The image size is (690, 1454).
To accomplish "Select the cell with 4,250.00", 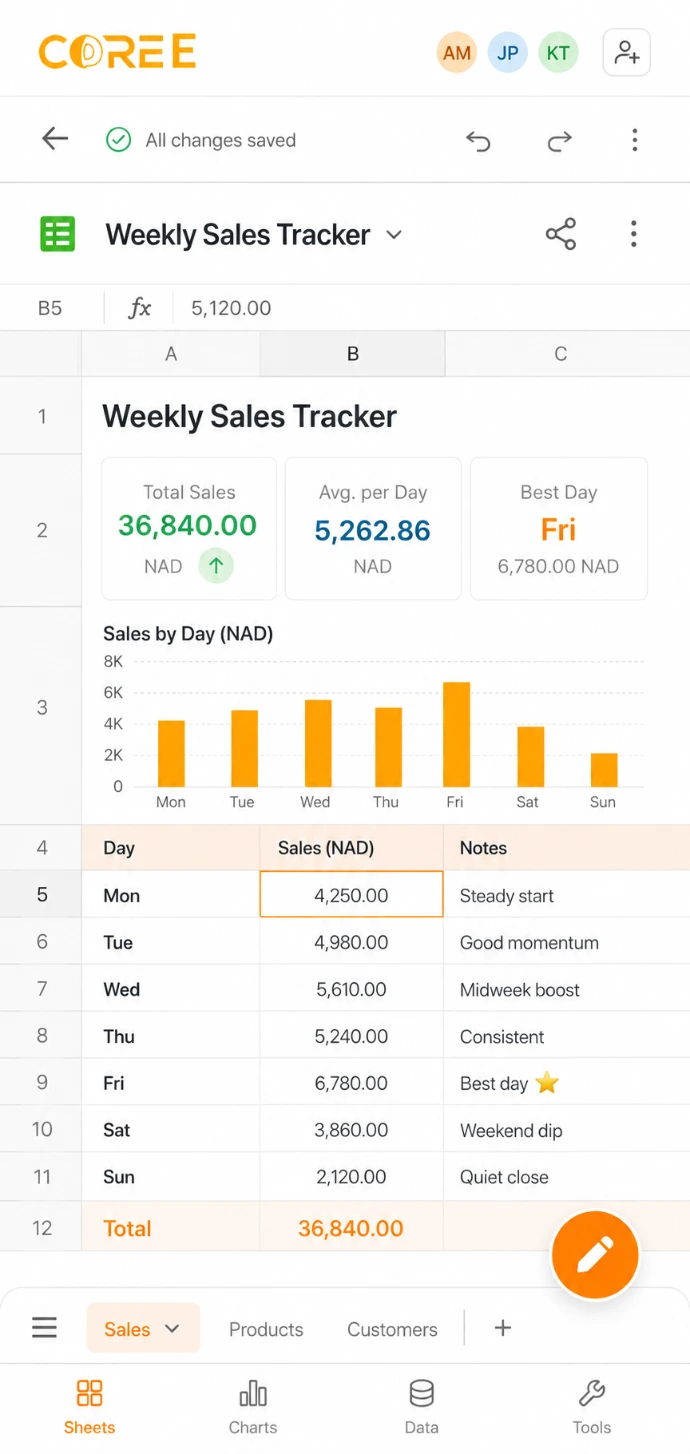I will click(x=351, y=894).
